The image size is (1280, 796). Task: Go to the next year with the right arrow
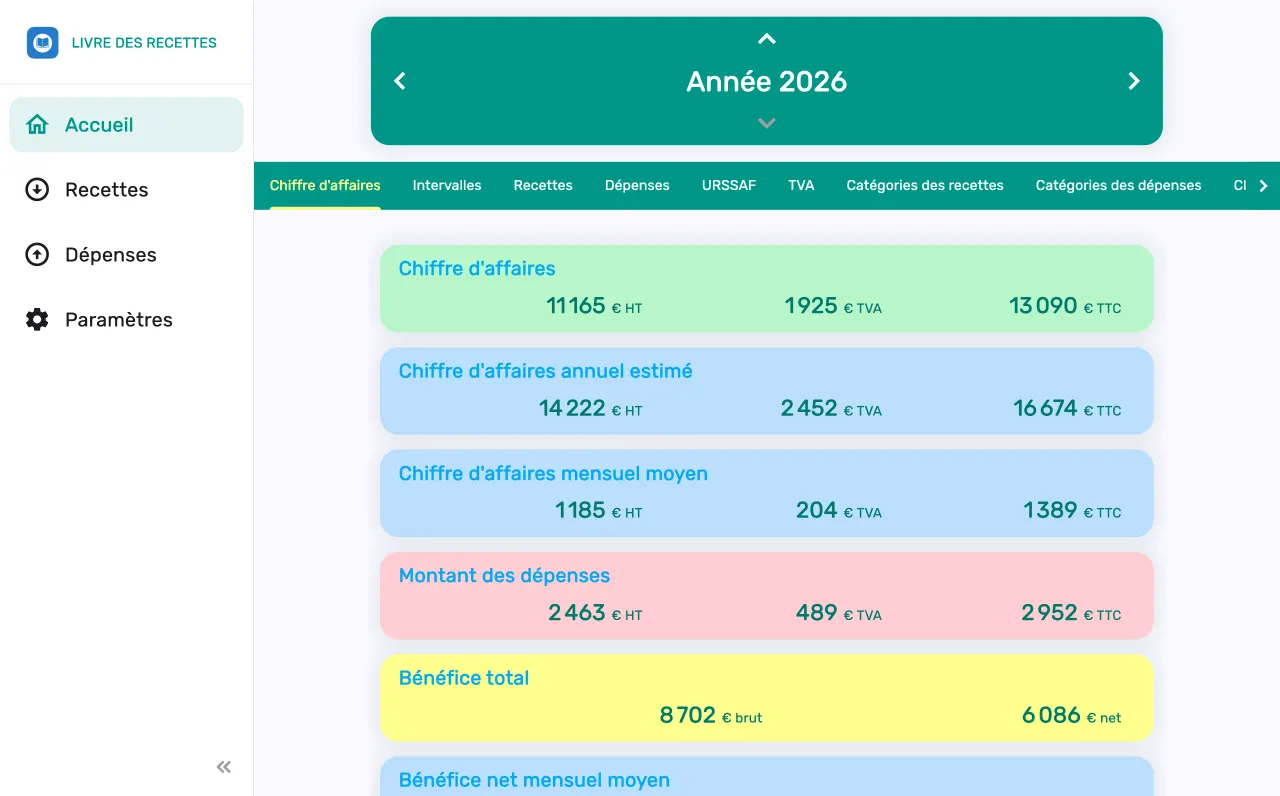coord(1134,81)
